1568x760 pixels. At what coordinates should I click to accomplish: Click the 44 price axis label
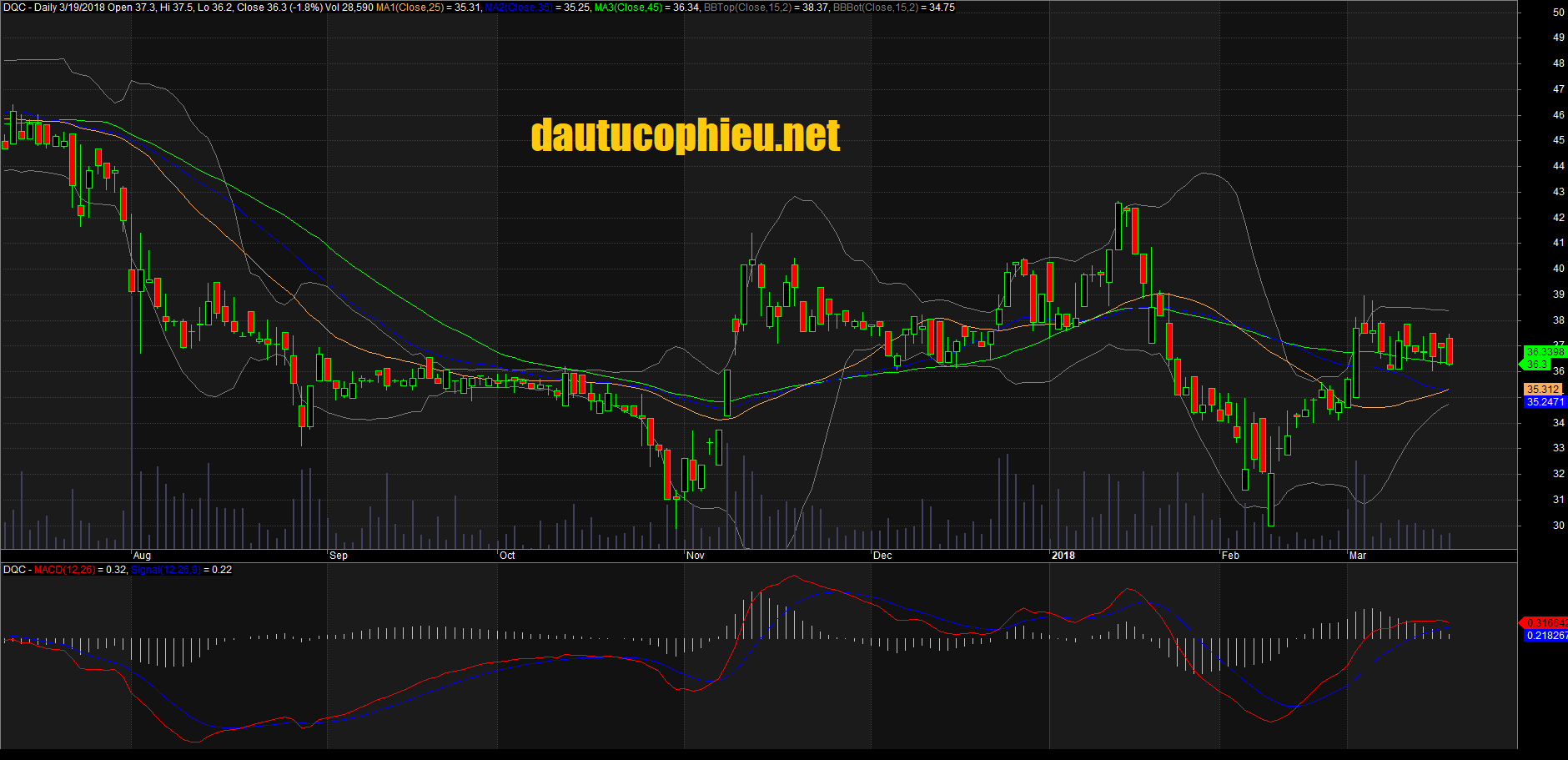[1558, 166]
